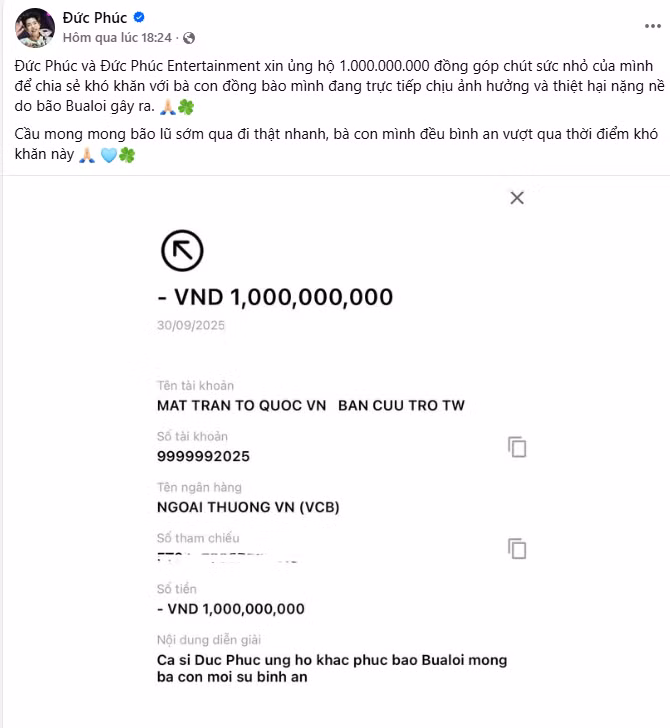Click the four-leaf clover emoji at post end
Image resolution: width=670 pixels, height=728 pixels.
click(x=127, y=155)
